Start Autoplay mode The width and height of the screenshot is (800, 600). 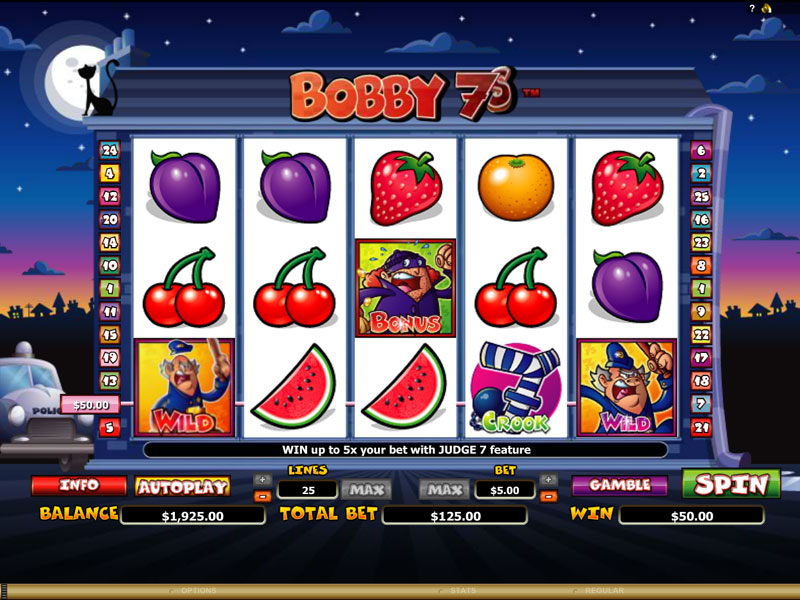coord(183,486)
